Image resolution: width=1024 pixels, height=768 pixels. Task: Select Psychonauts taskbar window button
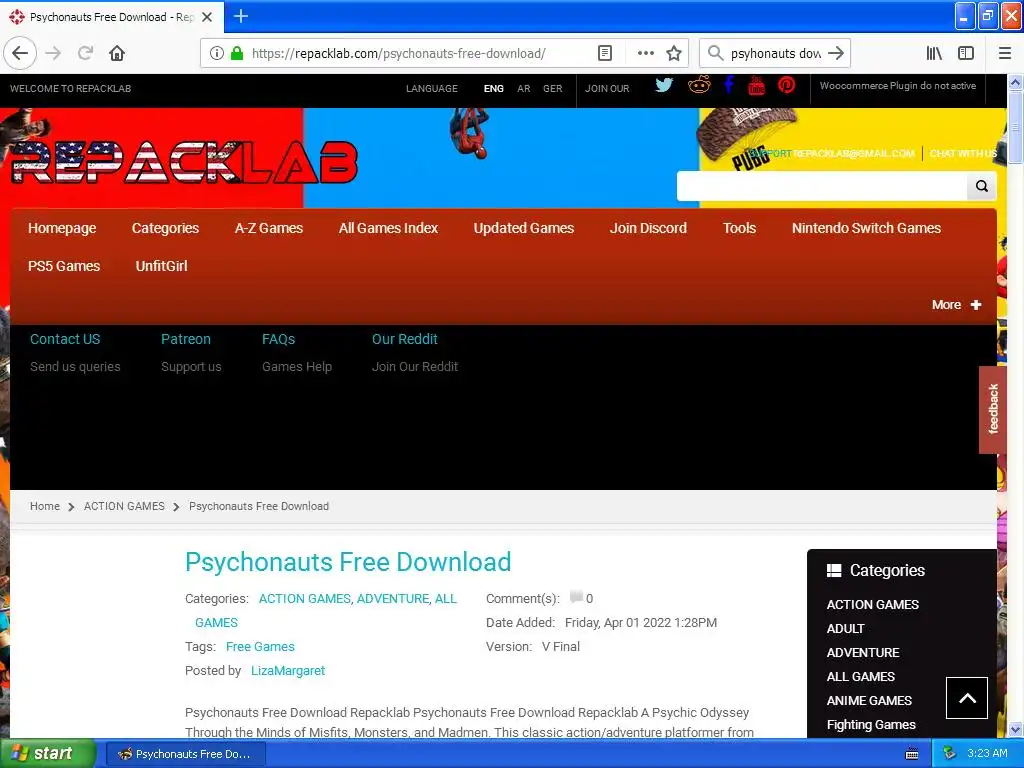(x=185, y=754)
